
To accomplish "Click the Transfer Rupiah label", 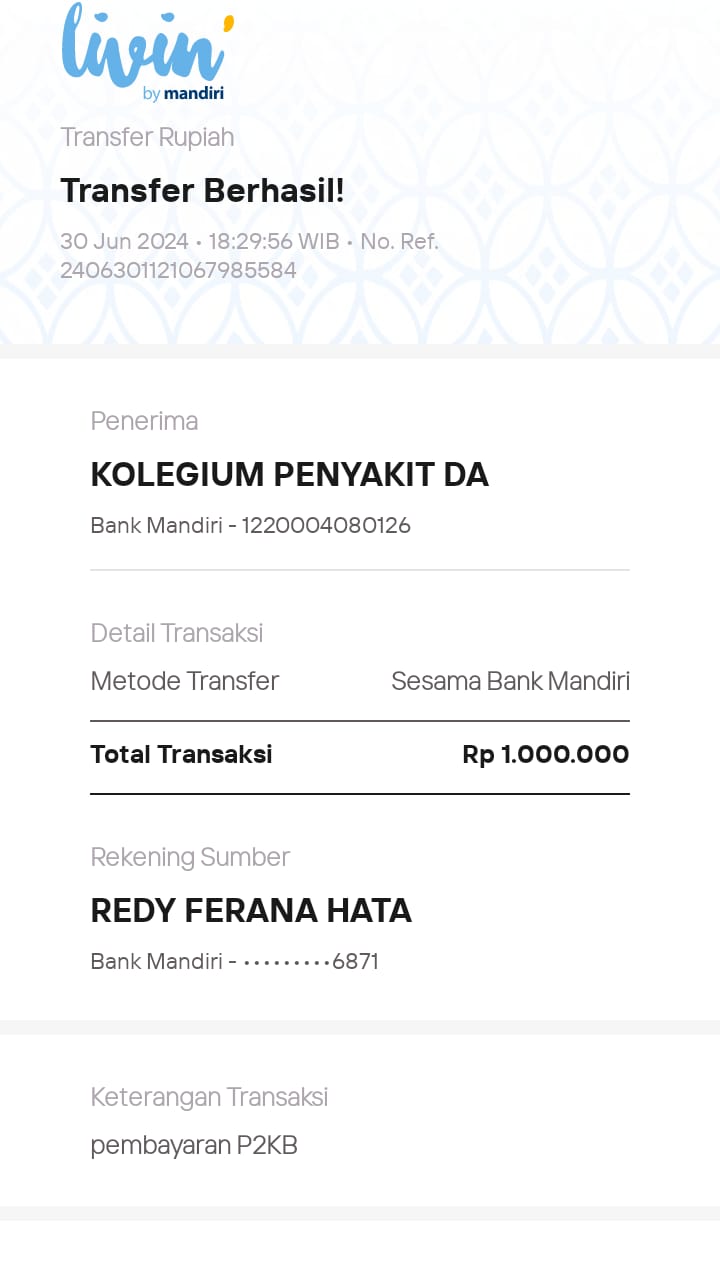I will (147, 137).
